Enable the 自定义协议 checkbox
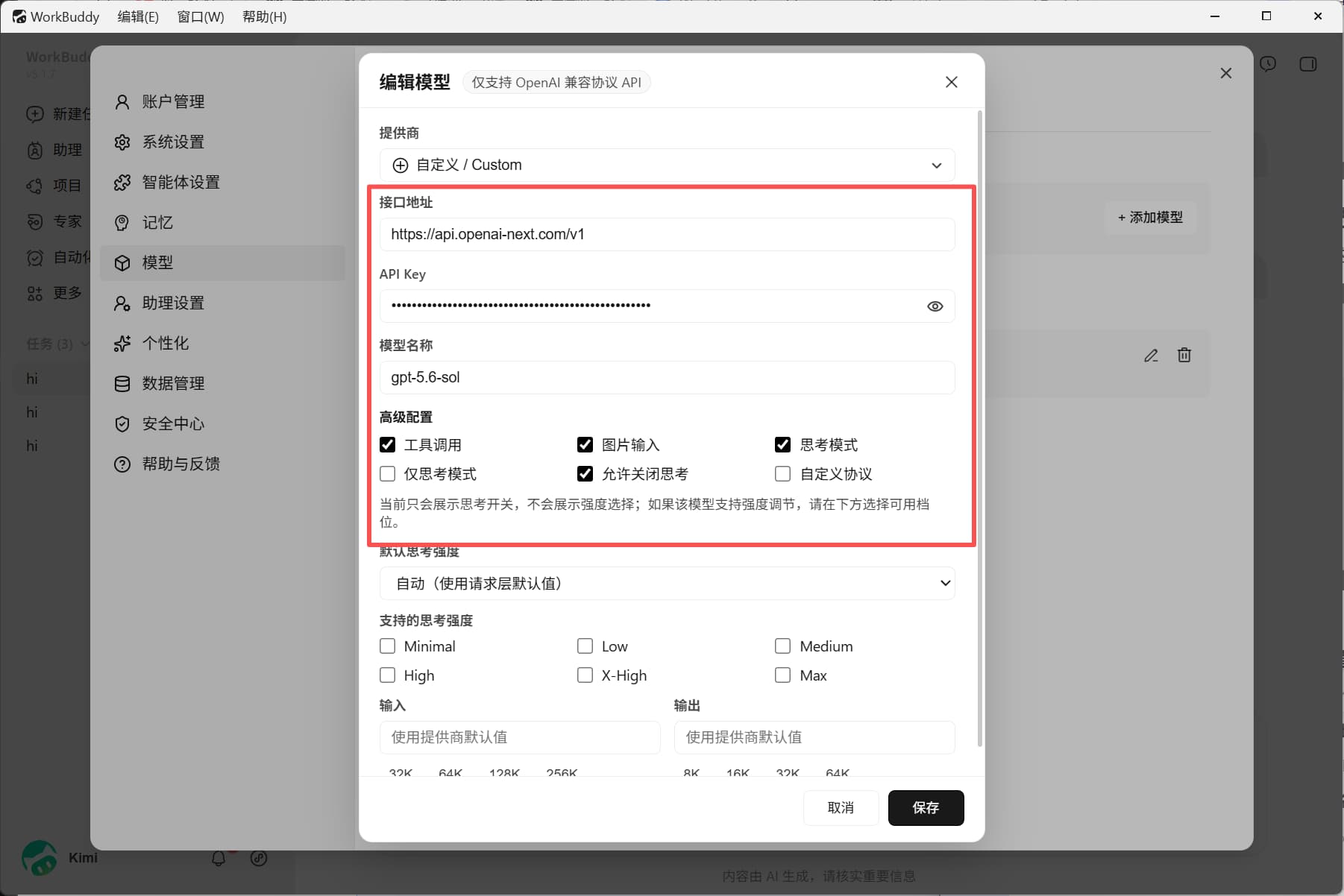Viewport: 1344px width, 896px height. (x=782, y=474)
